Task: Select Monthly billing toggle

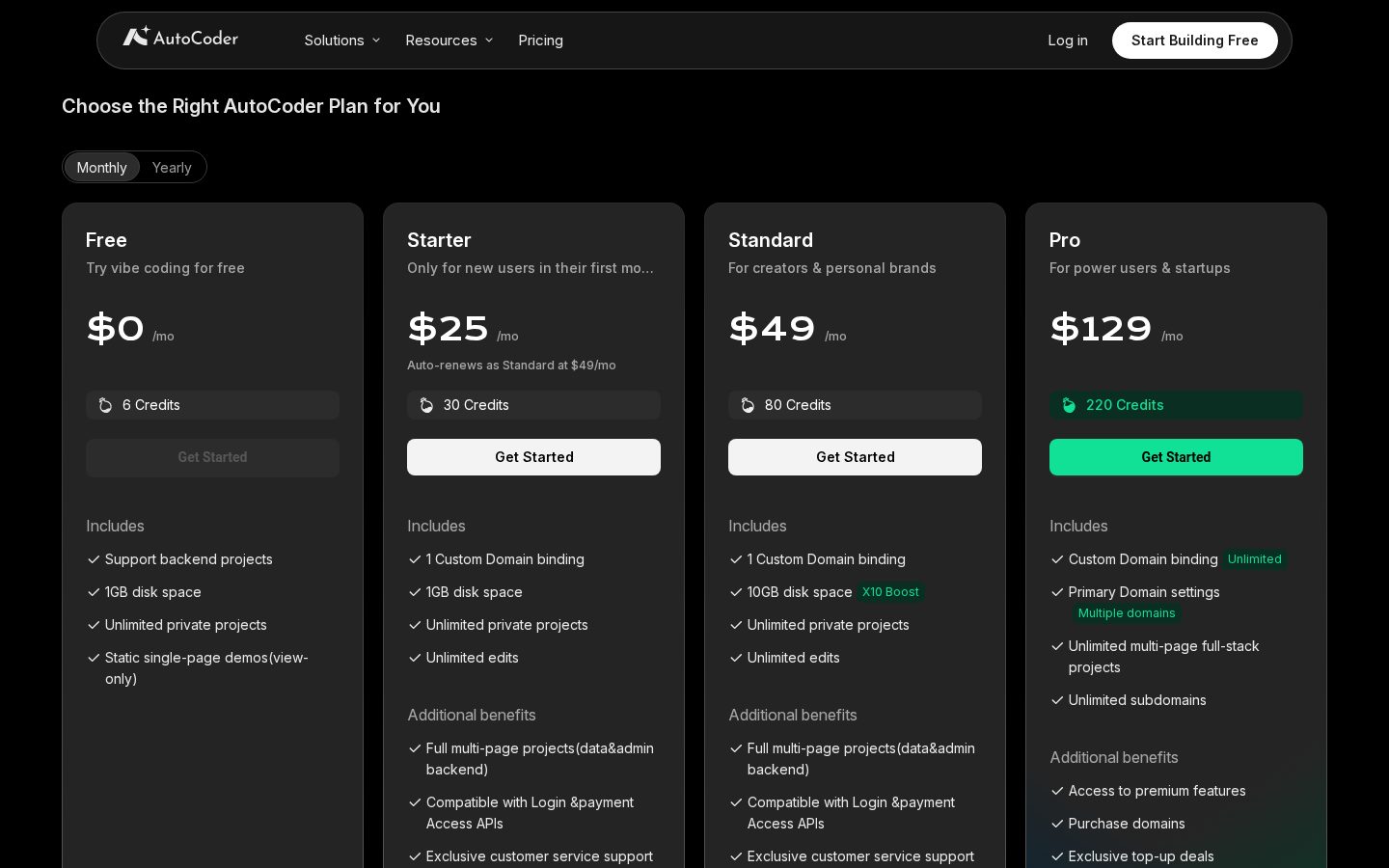Action: 101,167
